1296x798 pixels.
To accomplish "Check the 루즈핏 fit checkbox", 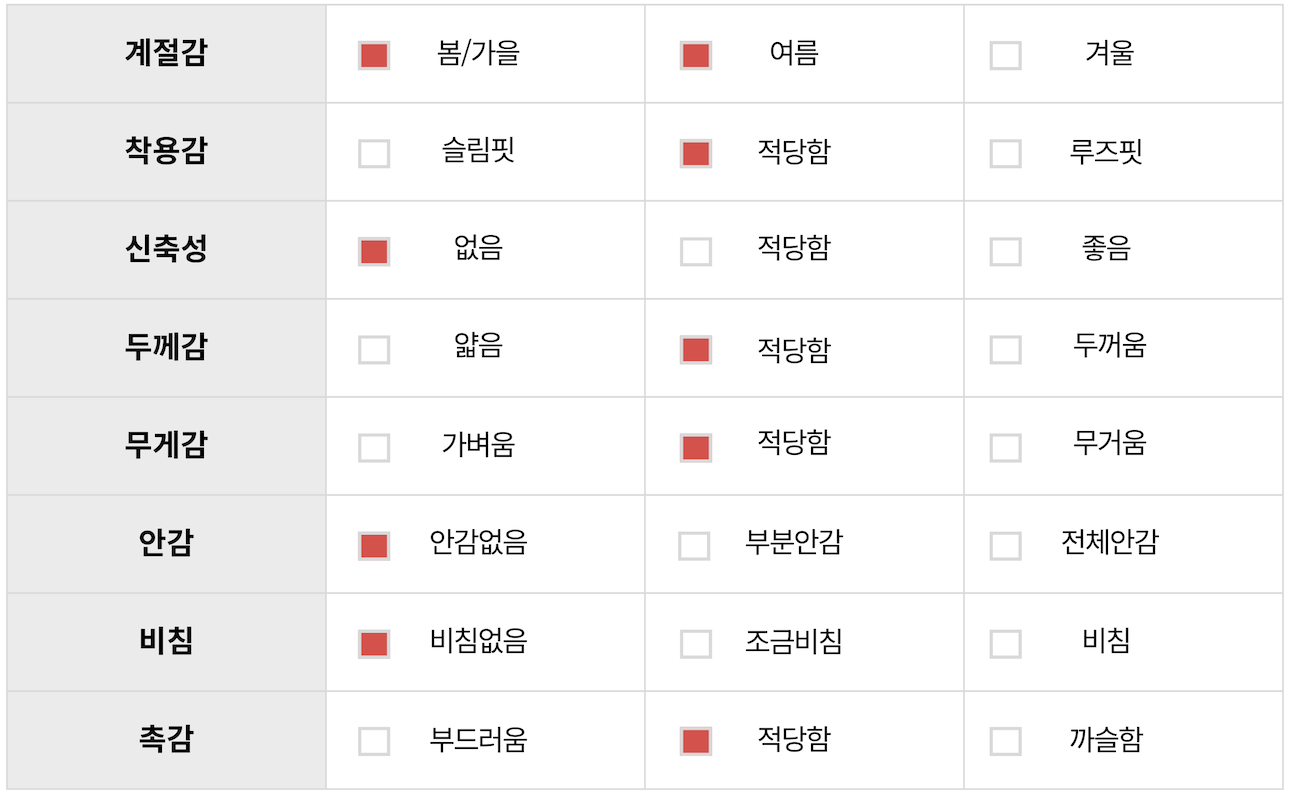I will tap(1005, 153).
